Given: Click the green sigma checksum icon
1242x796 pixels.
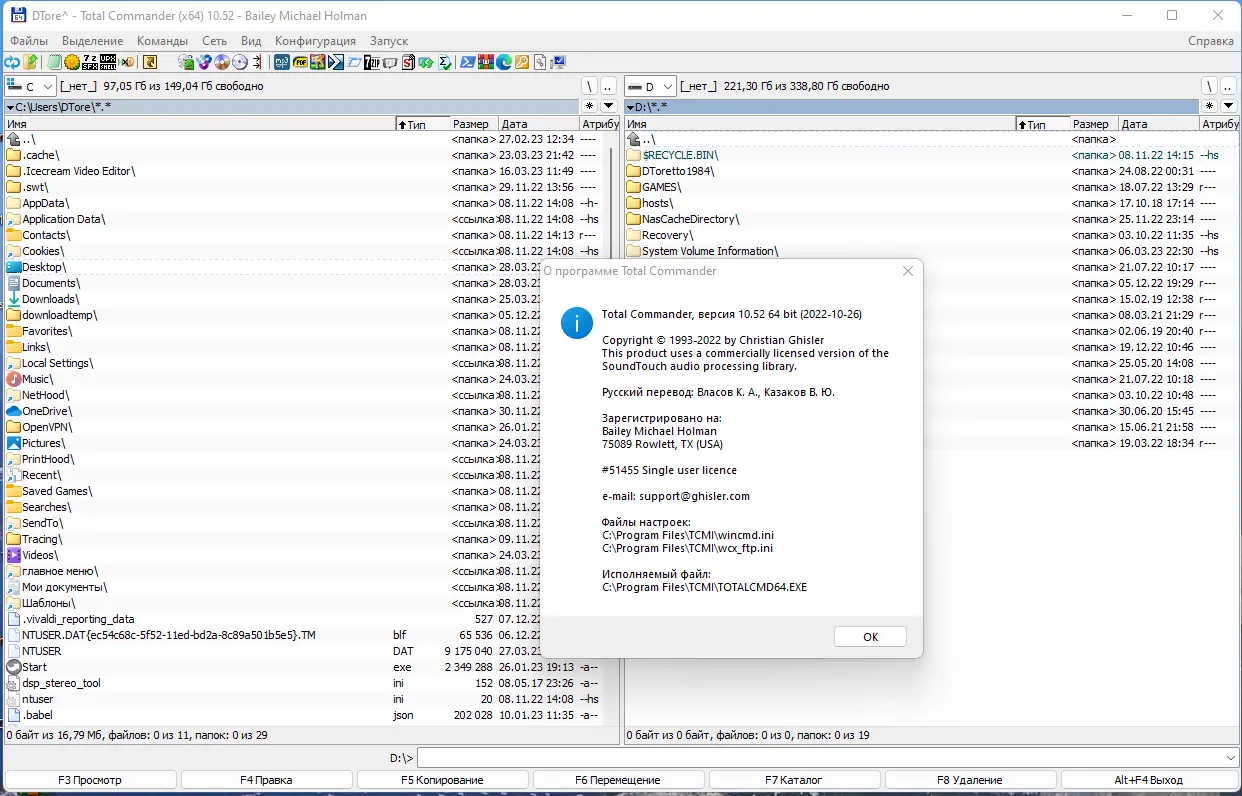Looking at the screenshot, I should click(x=445, y=62).
